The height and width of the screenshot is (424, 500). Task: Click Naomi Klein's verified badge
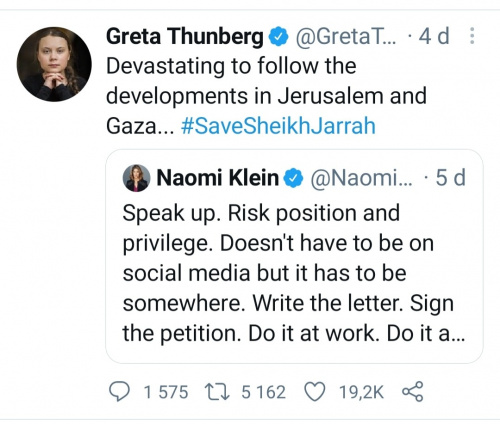tap(293, 178)
